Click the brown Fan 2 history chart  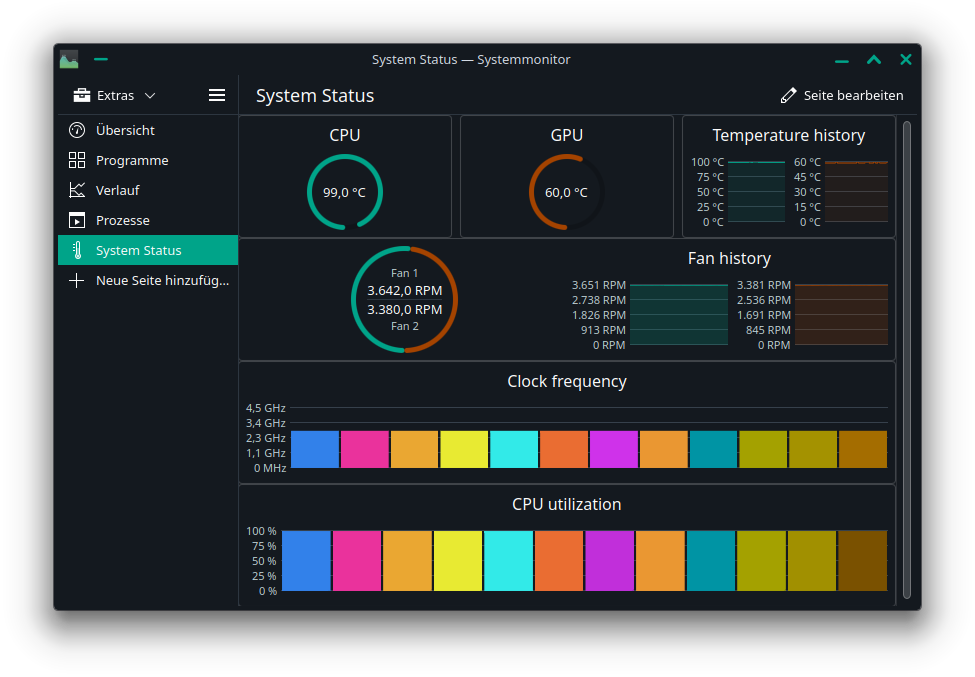pos(841,315)
